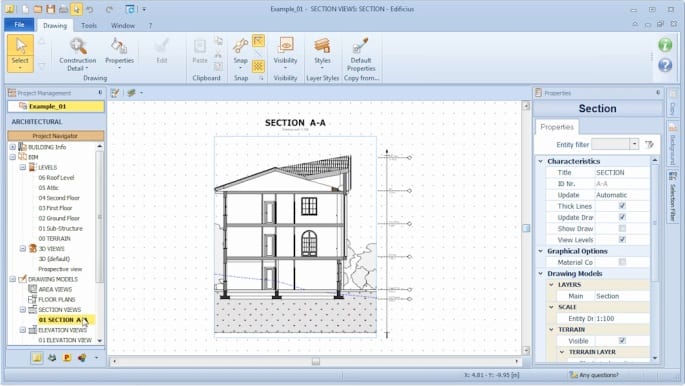
Task: Click the Project Navigator button
Action: coord(55,136)
